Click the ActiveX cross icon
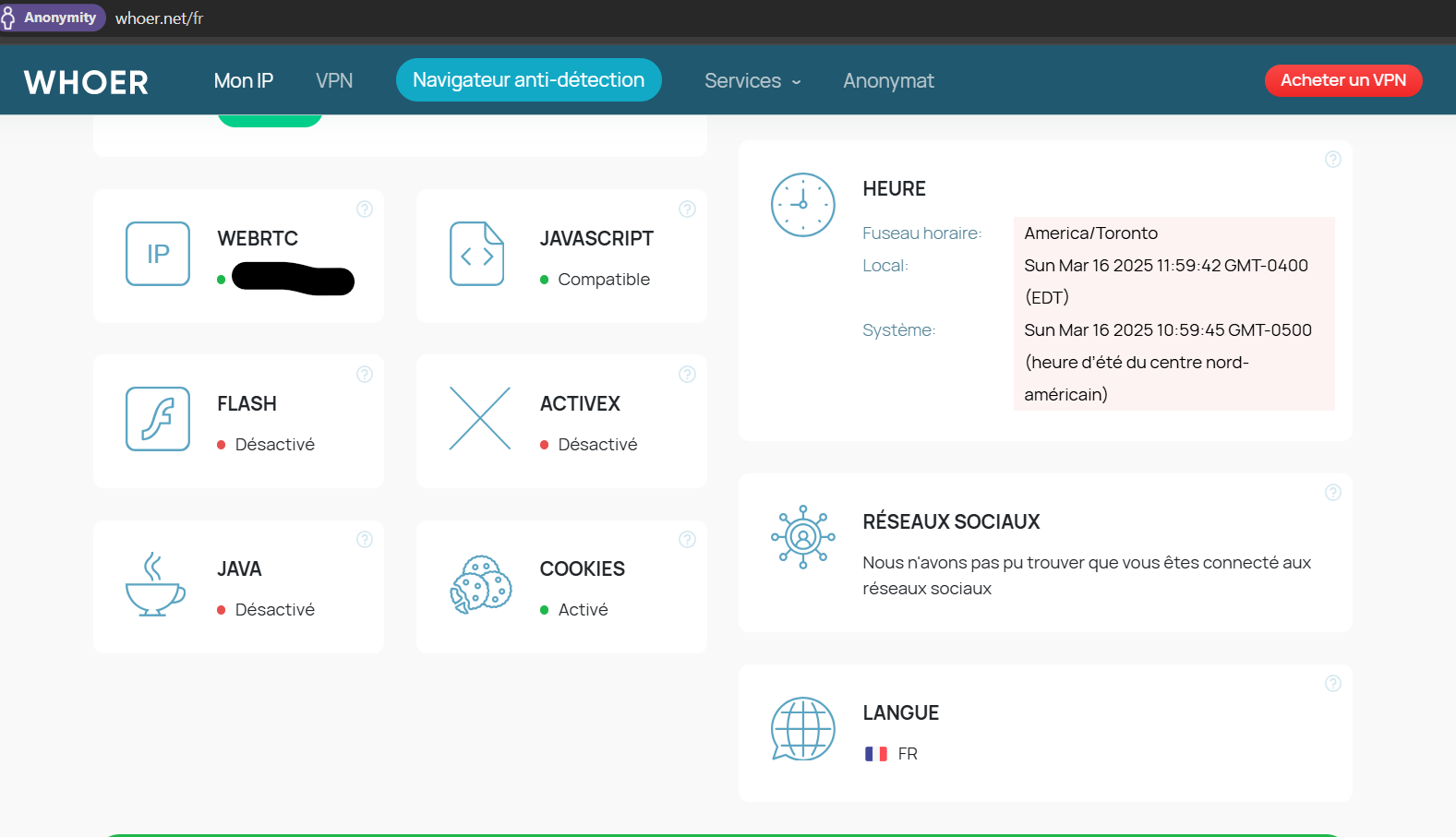 pos(479,419)
